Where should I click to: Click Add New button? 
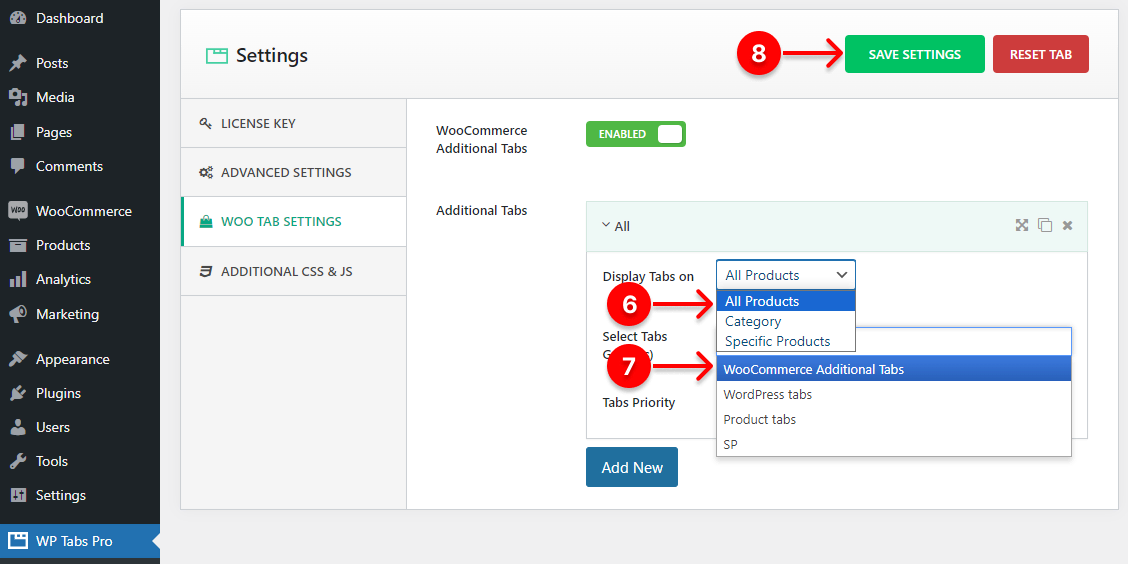tap(632, 467)
